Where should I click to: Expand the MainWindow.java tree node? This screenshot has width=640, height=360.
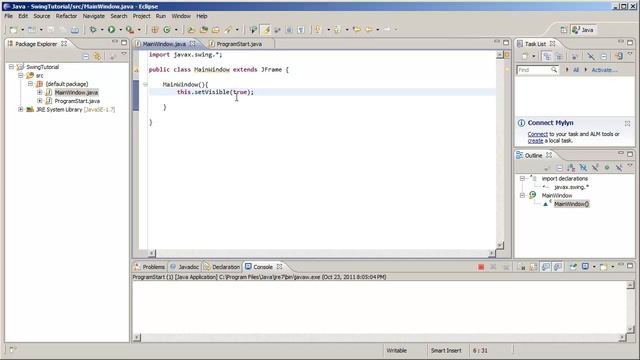40,92
